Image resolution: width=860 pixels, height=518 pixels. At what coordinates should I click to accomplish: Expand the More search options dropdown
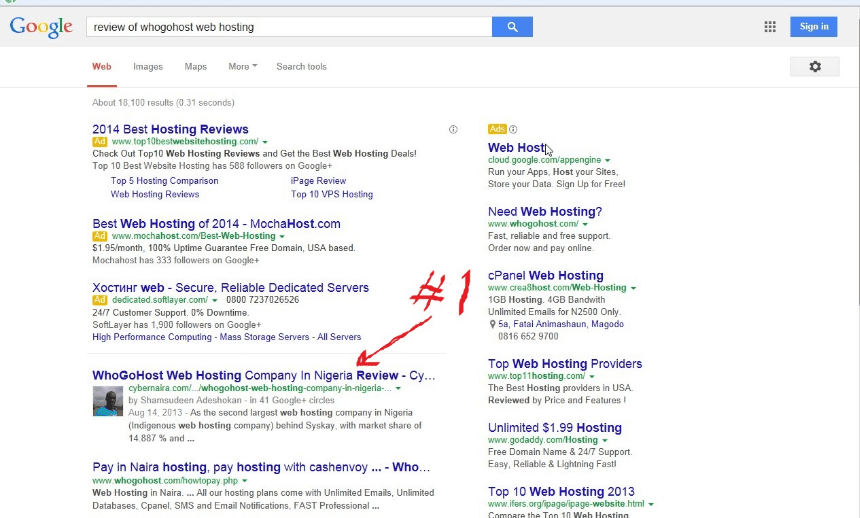click(242, 67)
